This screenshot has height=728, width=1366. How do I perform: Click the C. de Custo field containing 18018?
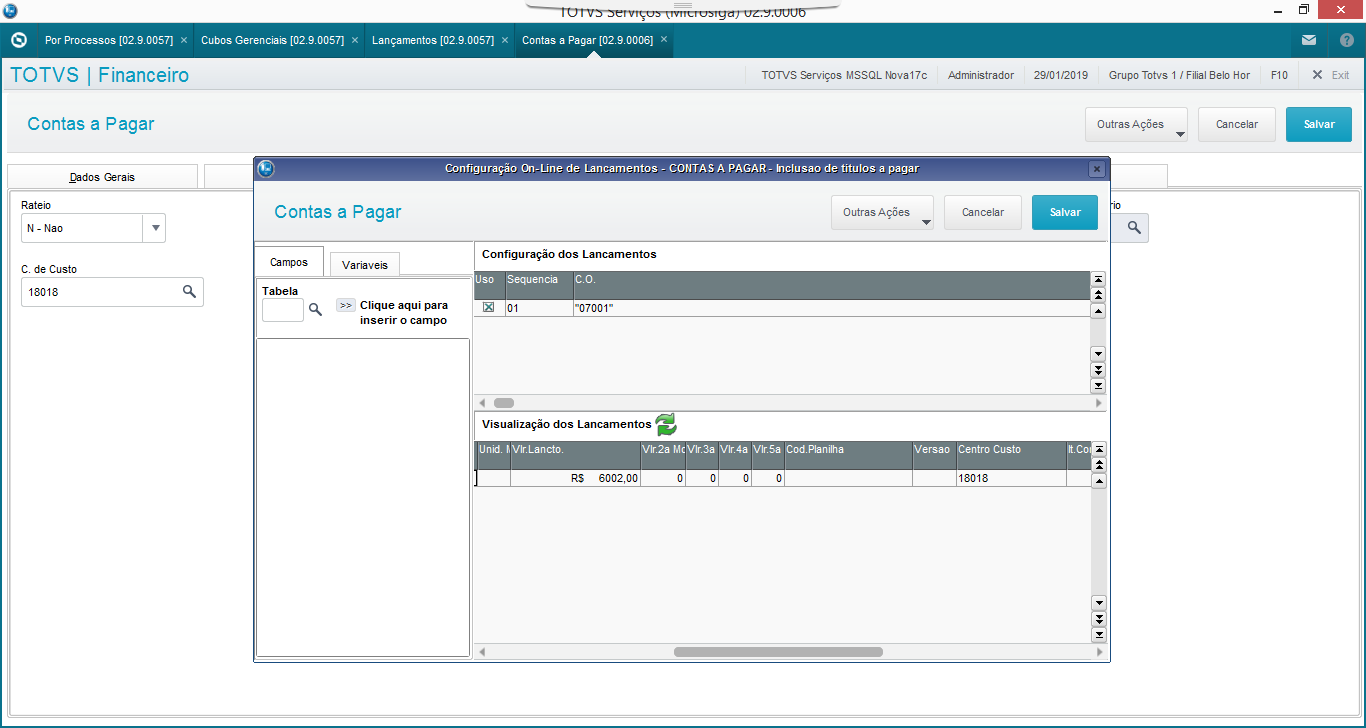(x=112, y=292)
